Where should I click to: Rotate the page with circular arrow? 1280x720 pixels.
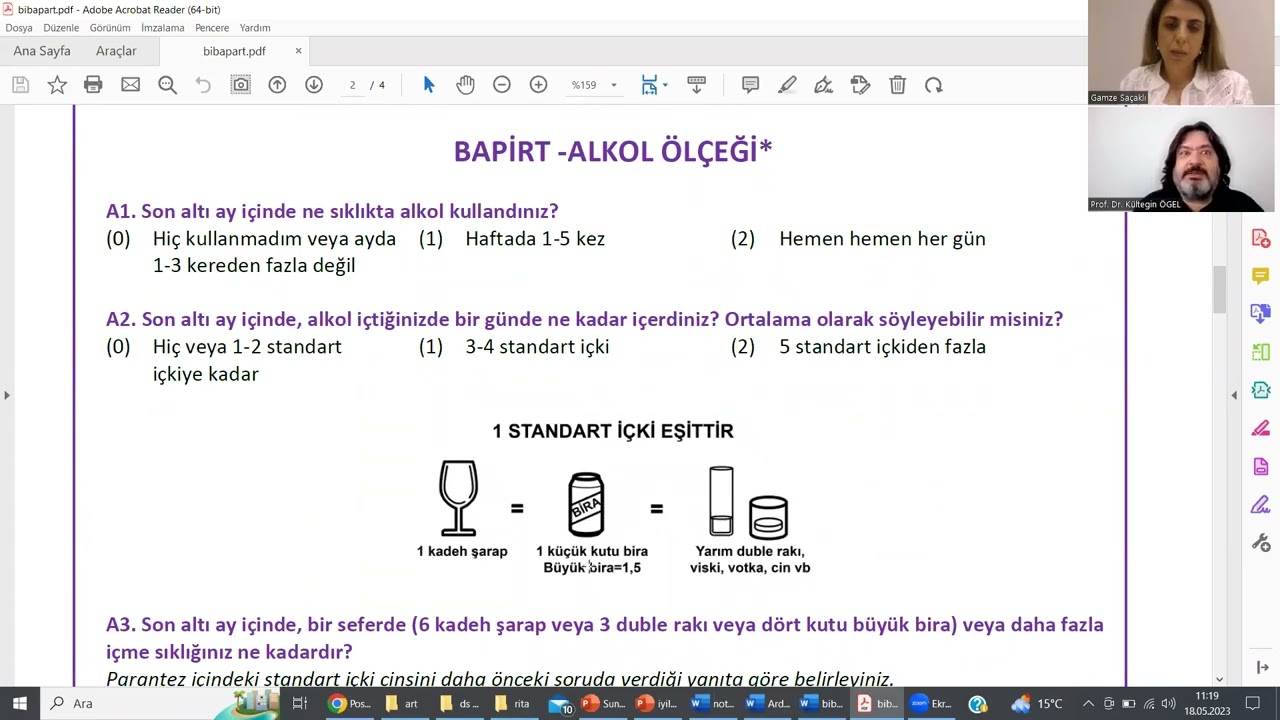click(x=934, y=85)
